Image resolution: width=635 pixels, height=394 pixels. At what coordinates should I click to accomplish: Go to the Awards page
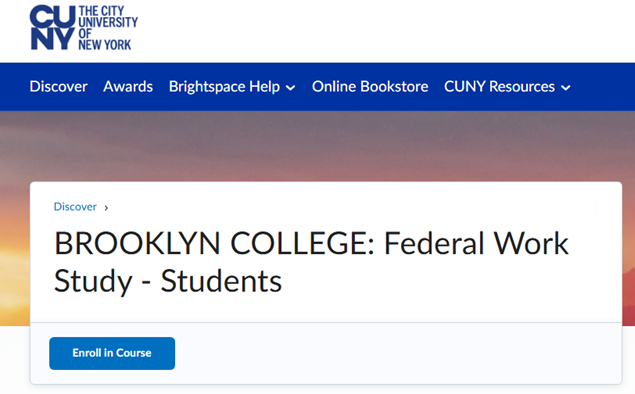(128, 87)
